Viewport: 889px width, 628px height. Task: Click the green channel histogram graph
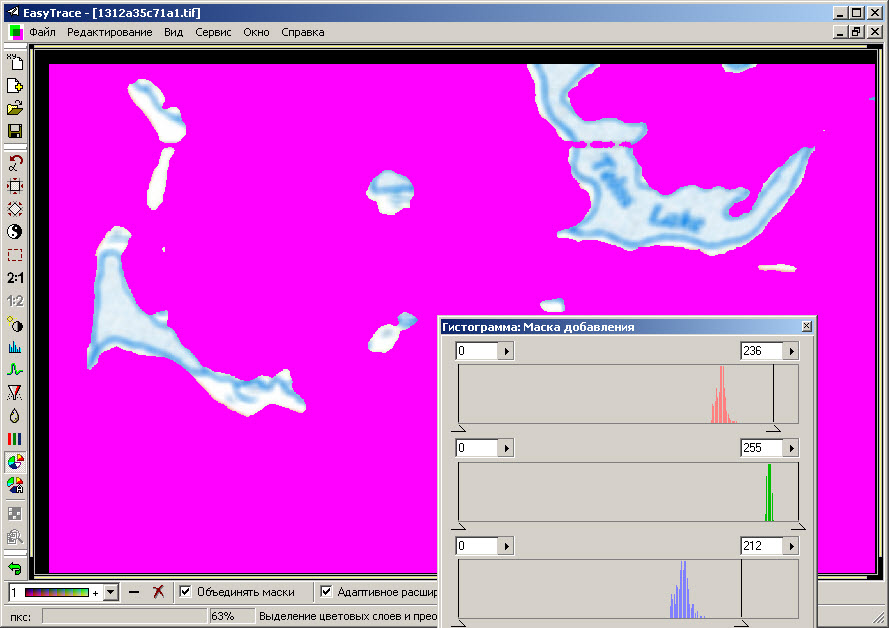(x=627, y=492)
